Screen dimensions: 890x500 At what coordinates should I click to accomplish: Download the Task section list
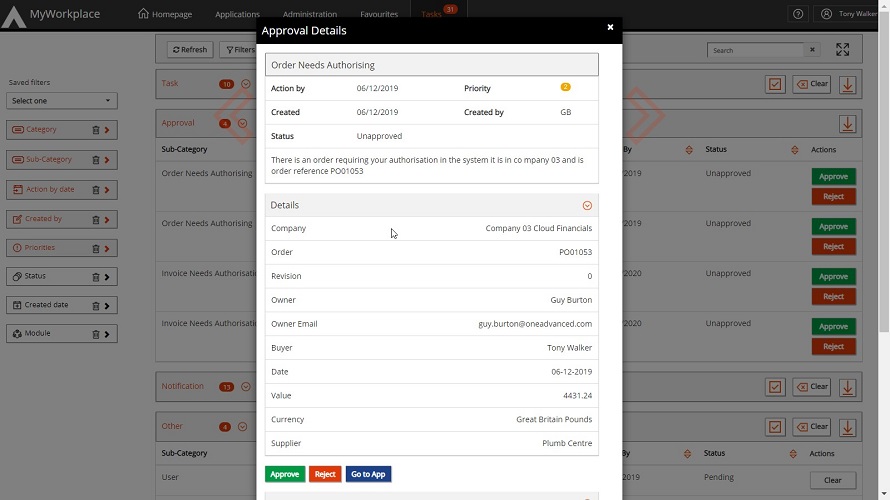point(847,85)
